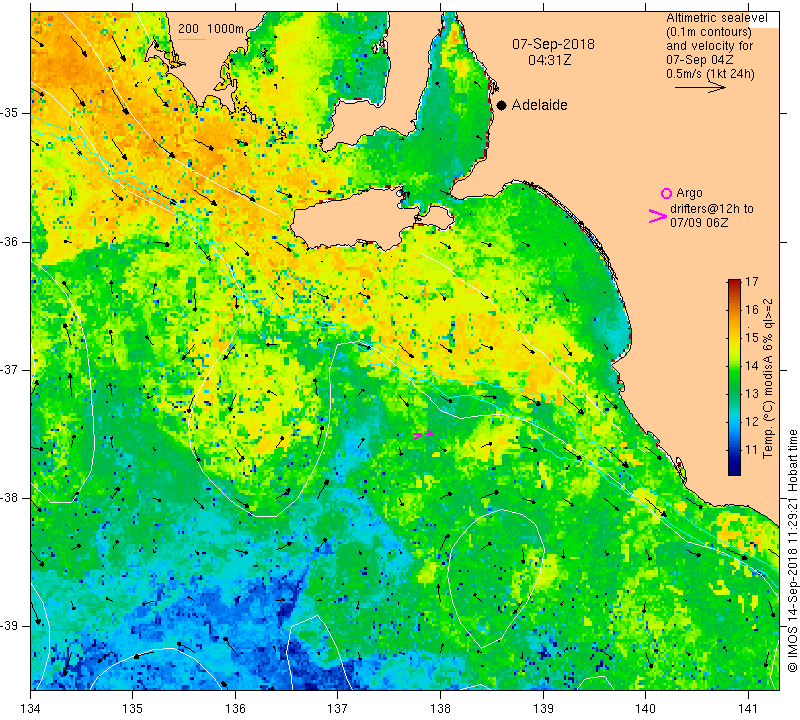This screenshot has width=800, height=720.
Task: Click the magenta Argo circle legend symbol
Action: pos(666,193)
